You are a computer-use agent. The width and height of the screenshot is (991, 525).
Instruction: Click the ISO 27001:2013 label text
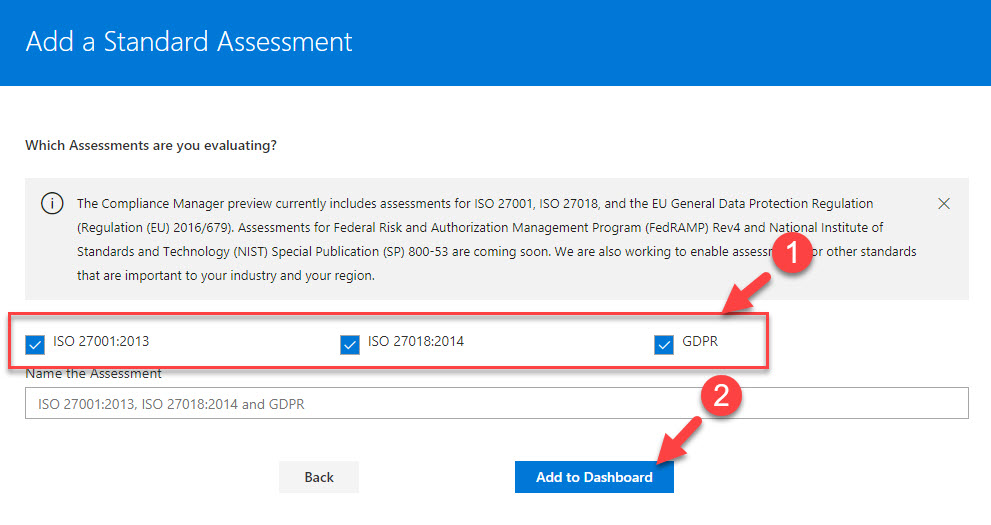click(101, 341)
